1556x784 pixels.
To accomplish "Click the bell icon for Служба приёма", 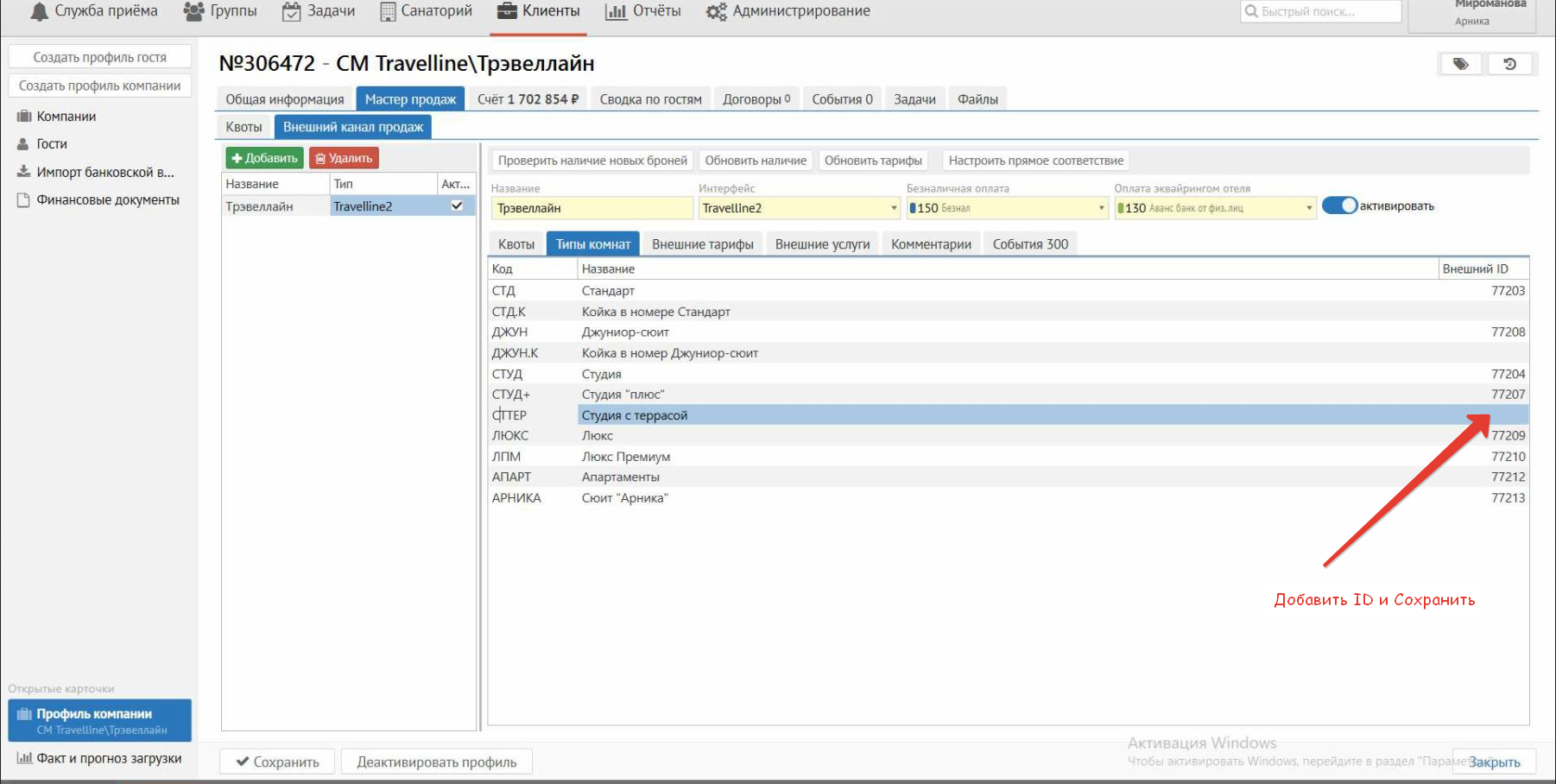I will click(39, 11).
